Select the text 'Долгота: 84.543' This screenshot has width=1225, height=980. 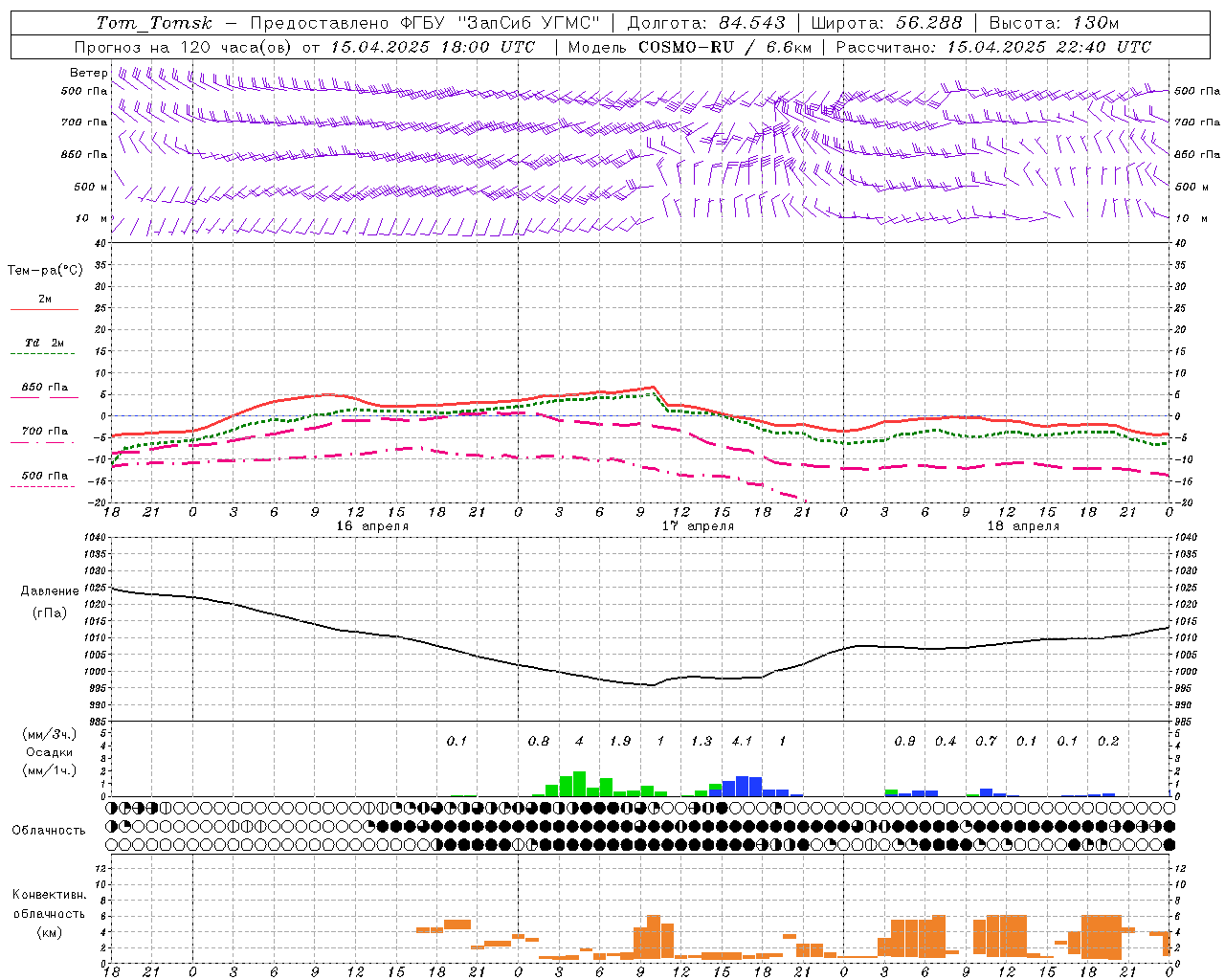(x=706, y=23)
